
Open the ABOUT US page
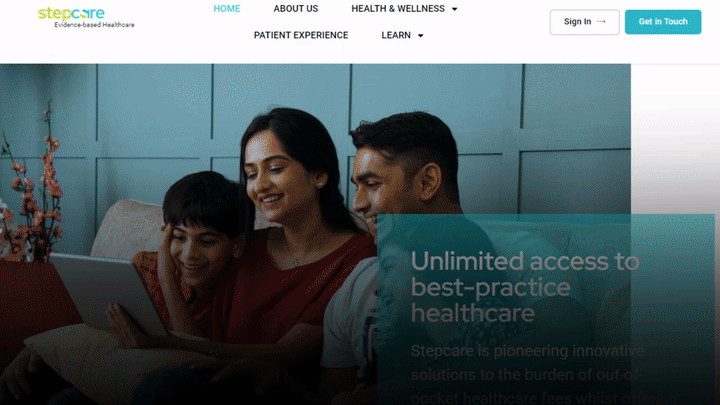click(x=296, y=9)
